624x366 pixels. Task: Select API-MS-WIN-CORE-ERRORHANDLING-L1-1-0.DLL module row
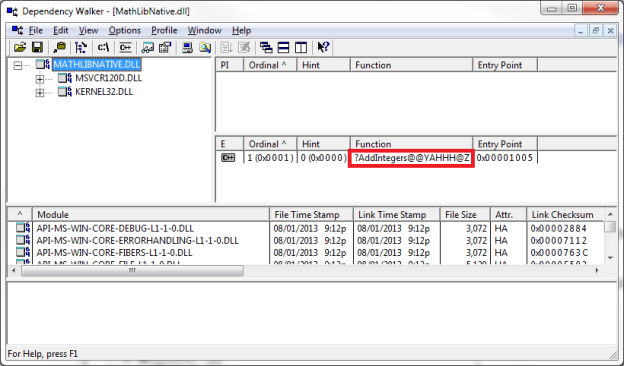[306, 241]
